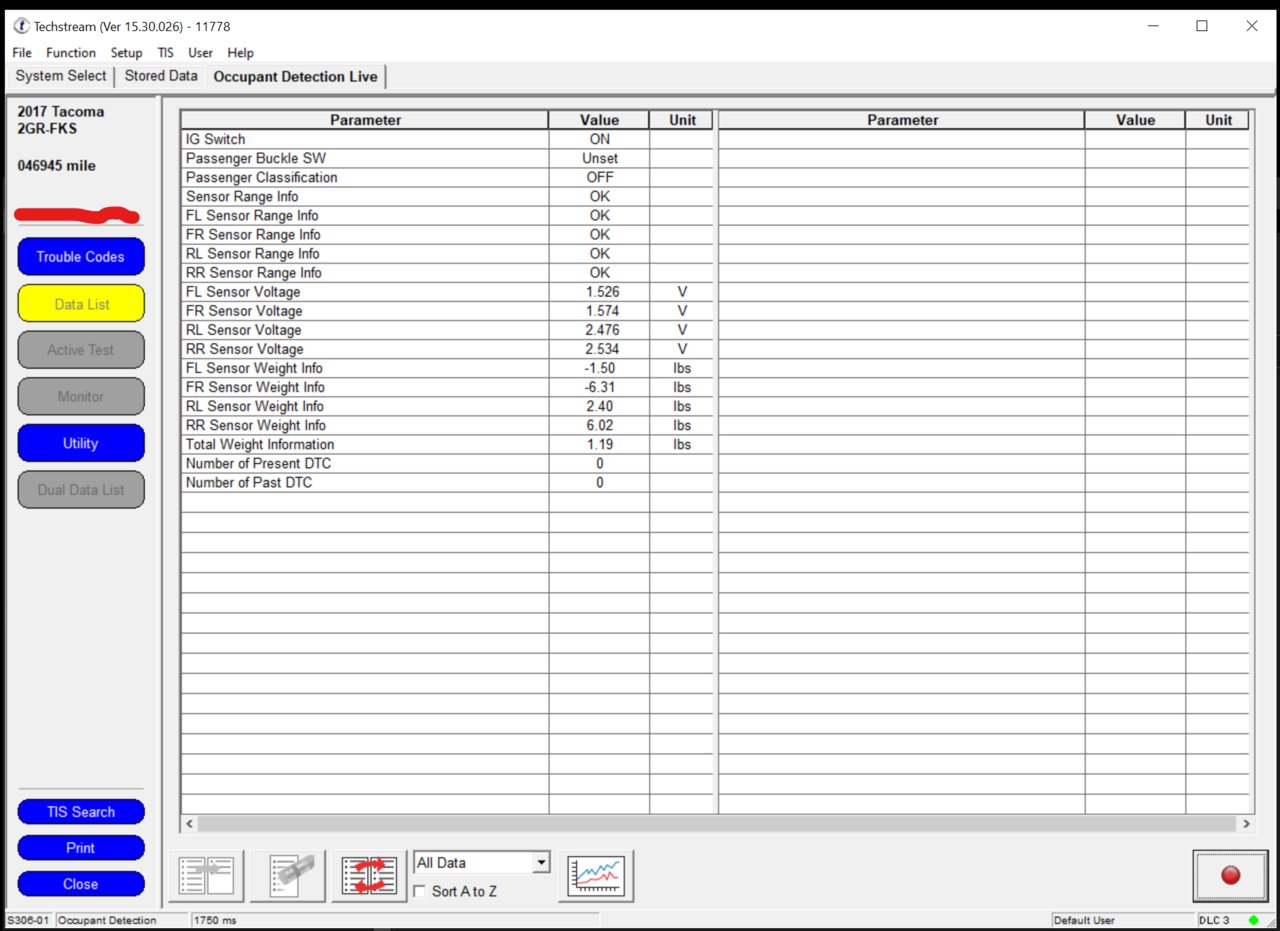Click the green DLC connection indicator
1280x931 pixels.
click(1253, 920)
